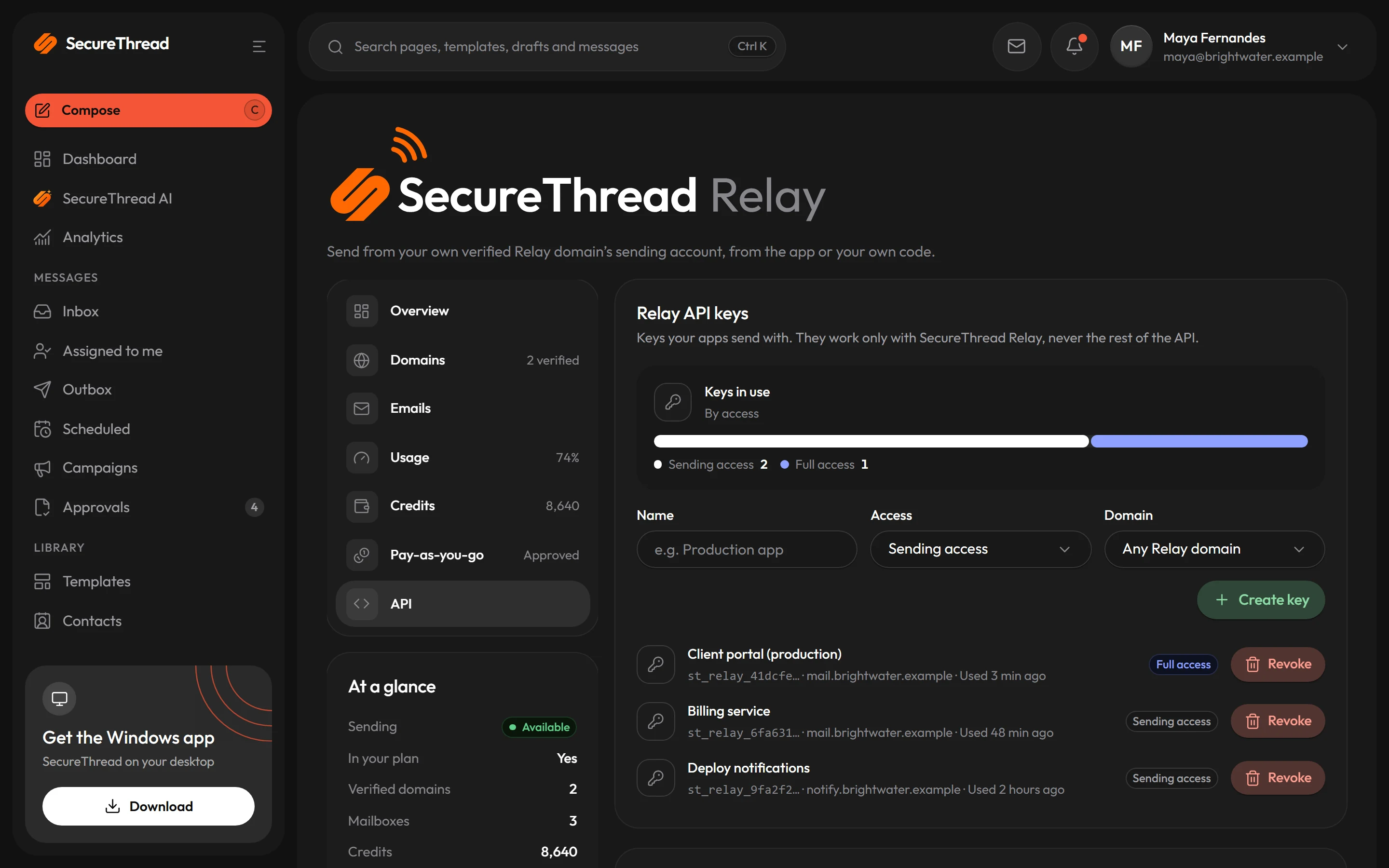Open the Any Relay domain dropdown

click(x=1214, y=549)
